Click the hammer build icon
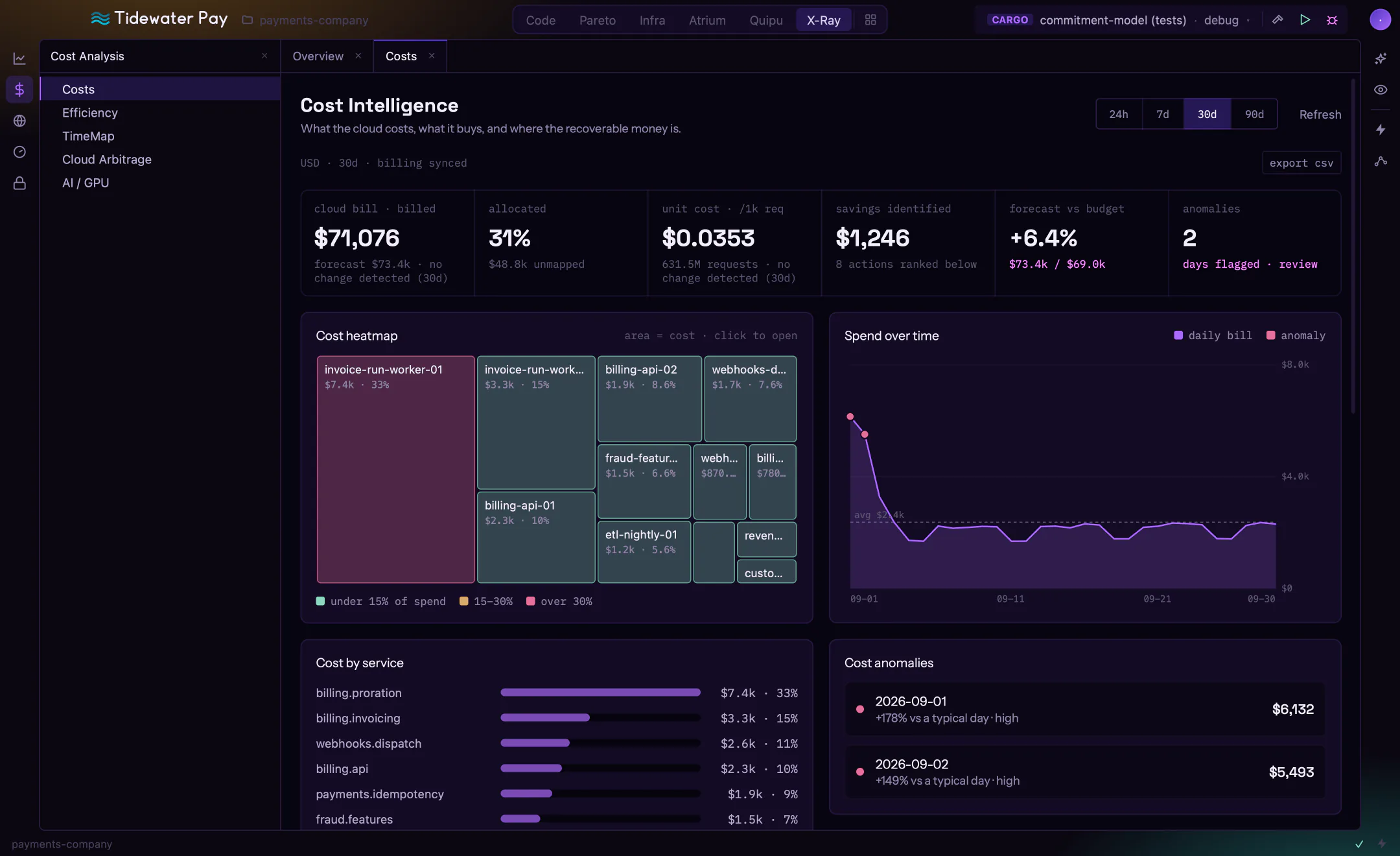The width and height of the screenshot is (1400, 856). coord(1277,20)
